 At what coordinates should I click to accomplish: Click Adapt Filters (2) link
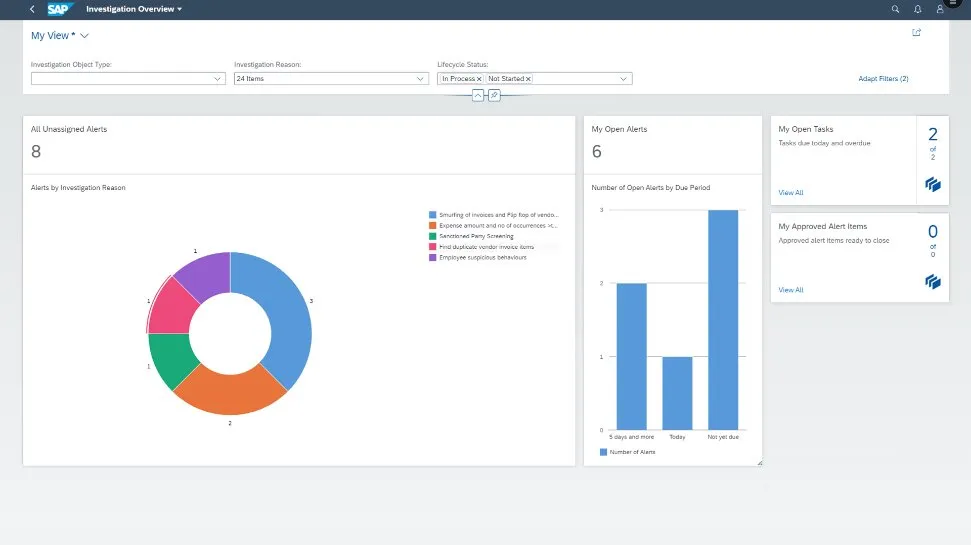[x=883, y=78]
